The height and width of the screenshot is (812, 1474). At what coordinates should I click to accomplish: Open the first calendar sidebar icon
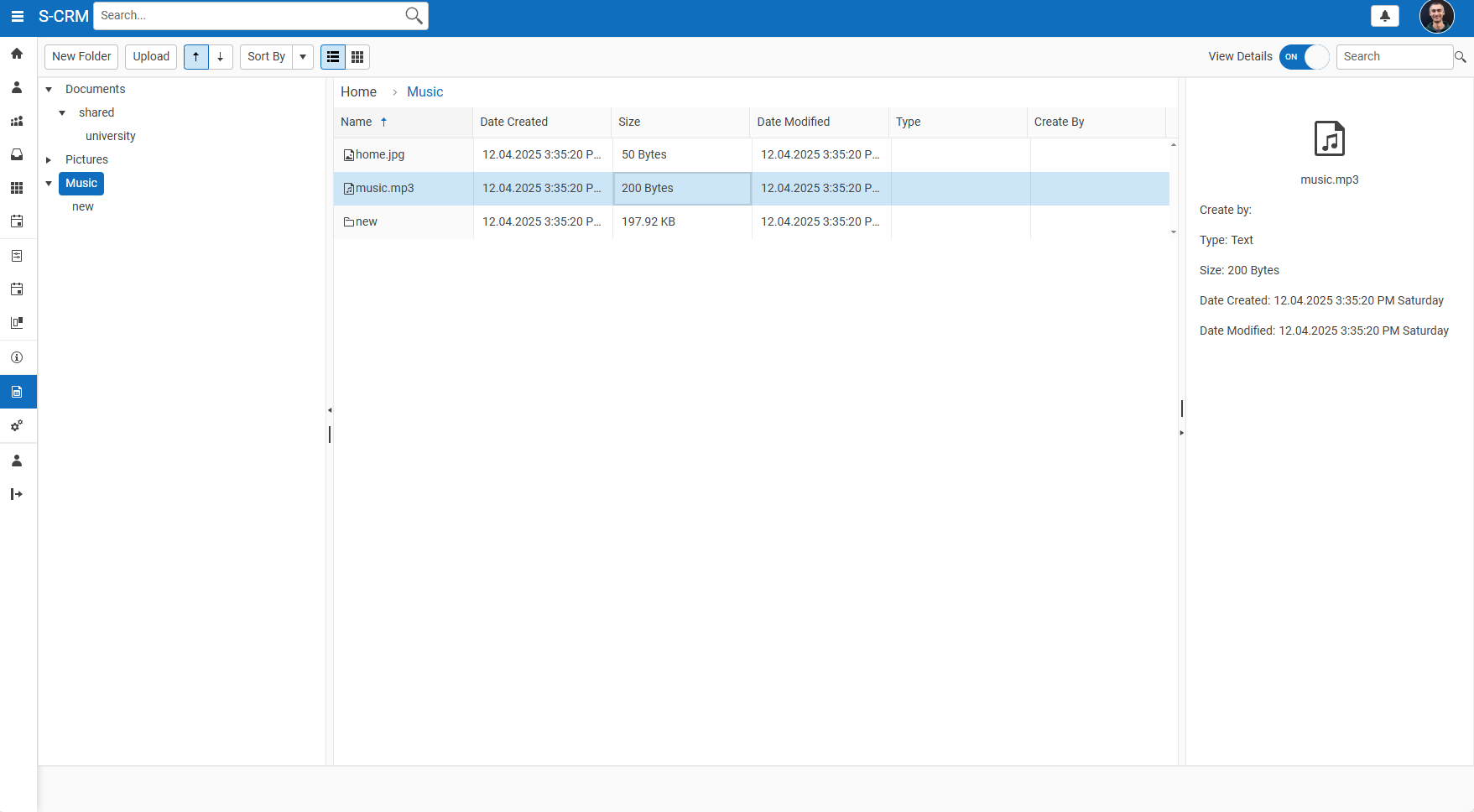point(17,221)
